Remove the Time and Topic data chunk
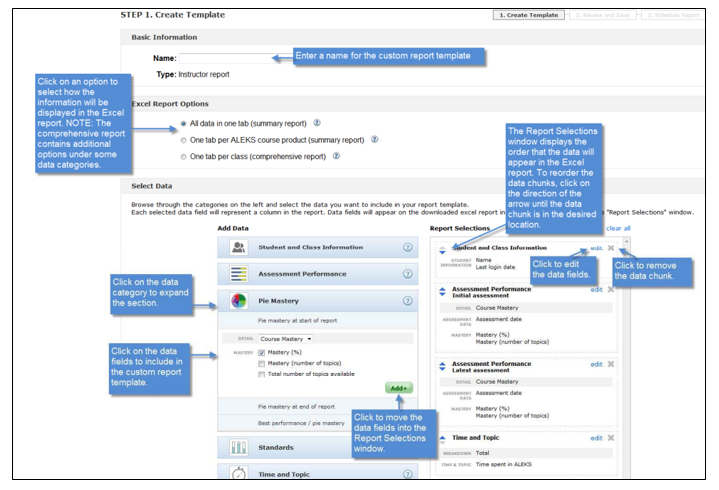 click(x=610, y=438)
